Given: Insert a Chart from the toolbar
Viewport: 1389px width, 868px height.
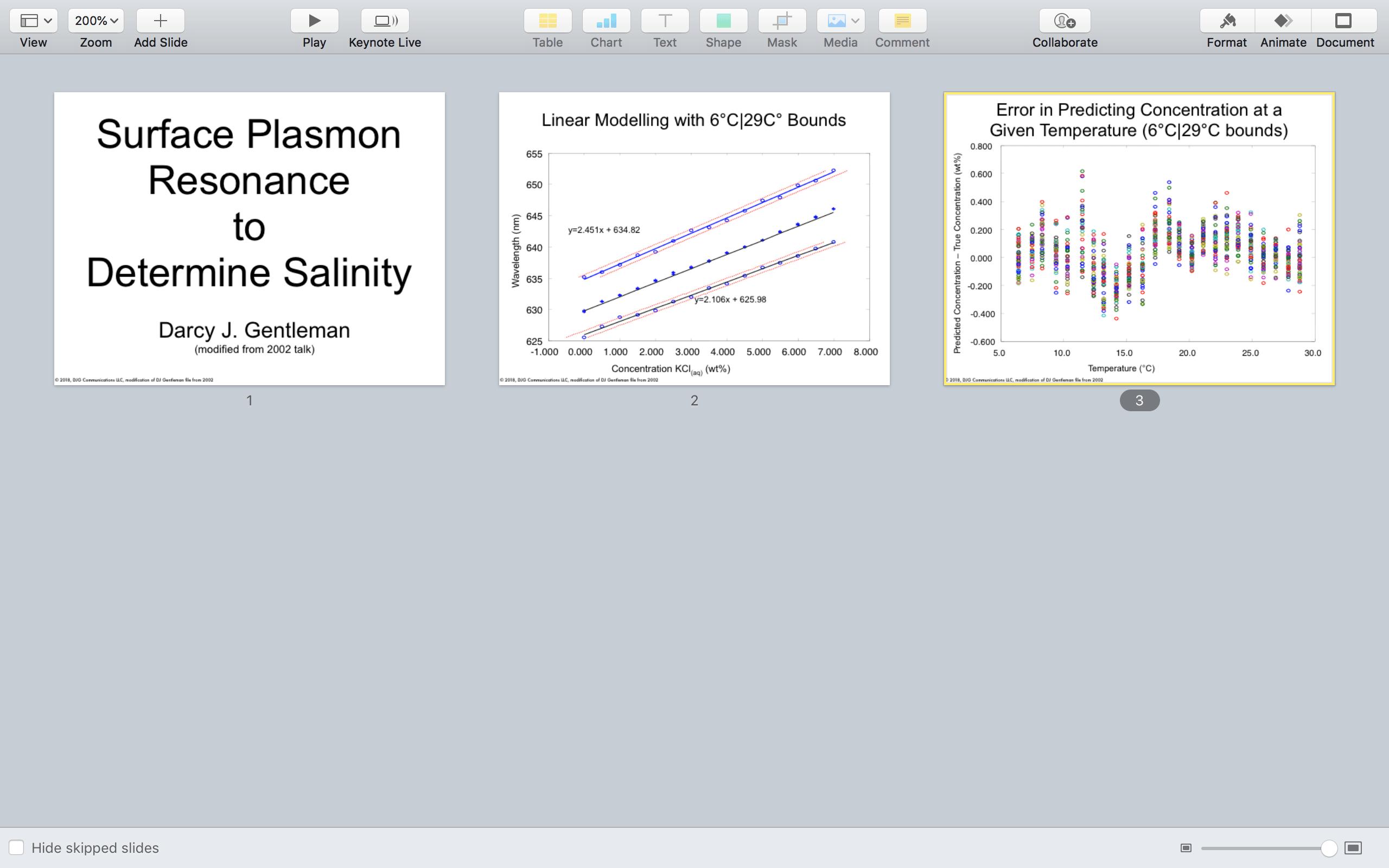Looking at the screenshot, I should coord(606,21).
